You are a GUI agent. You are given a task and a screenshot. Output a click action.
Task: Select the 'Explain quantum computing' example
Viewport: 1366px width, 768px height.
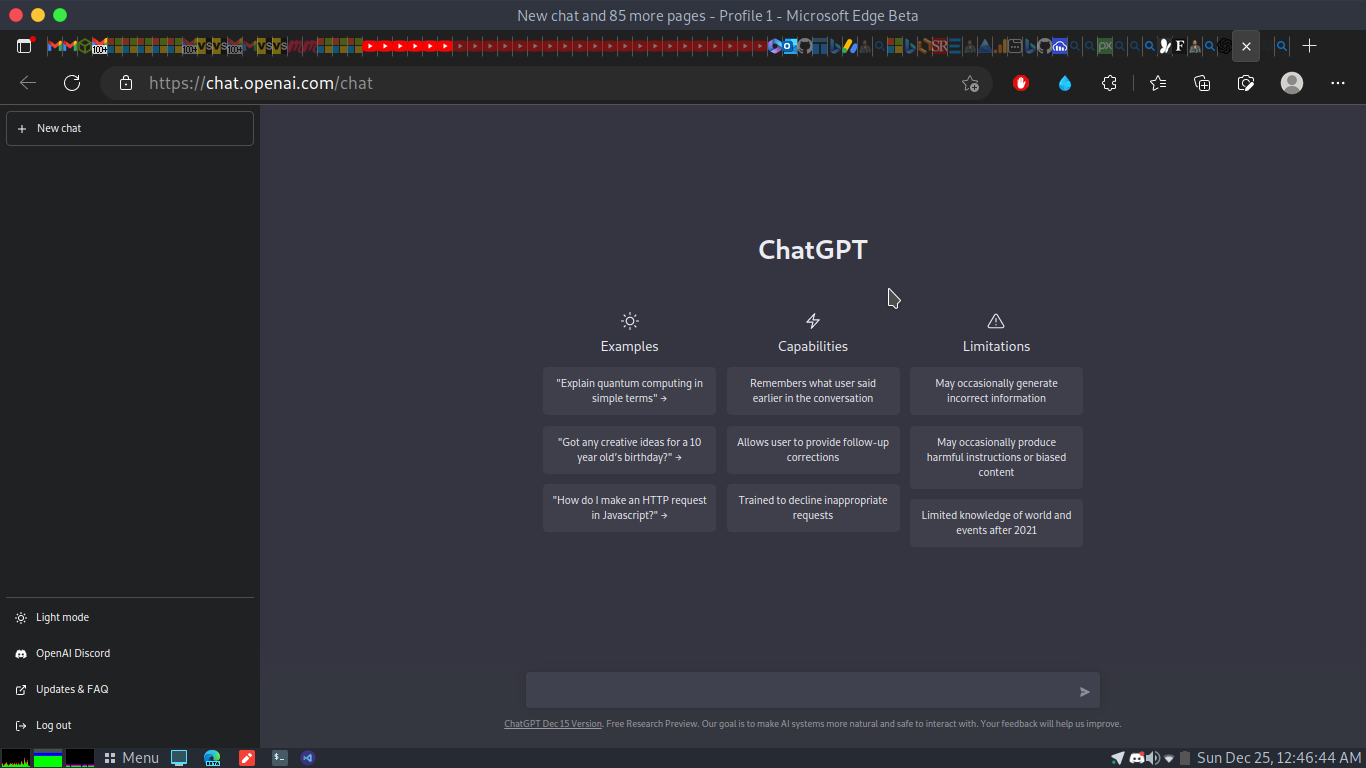pos(629,391)
